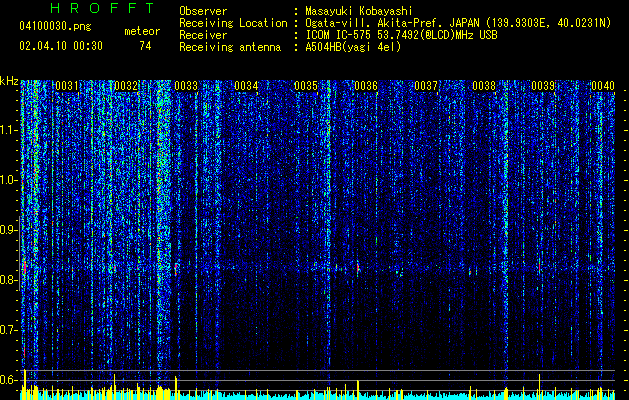
Task: Click the 1.1 kHz axis tick label
Action: (9, 130)
